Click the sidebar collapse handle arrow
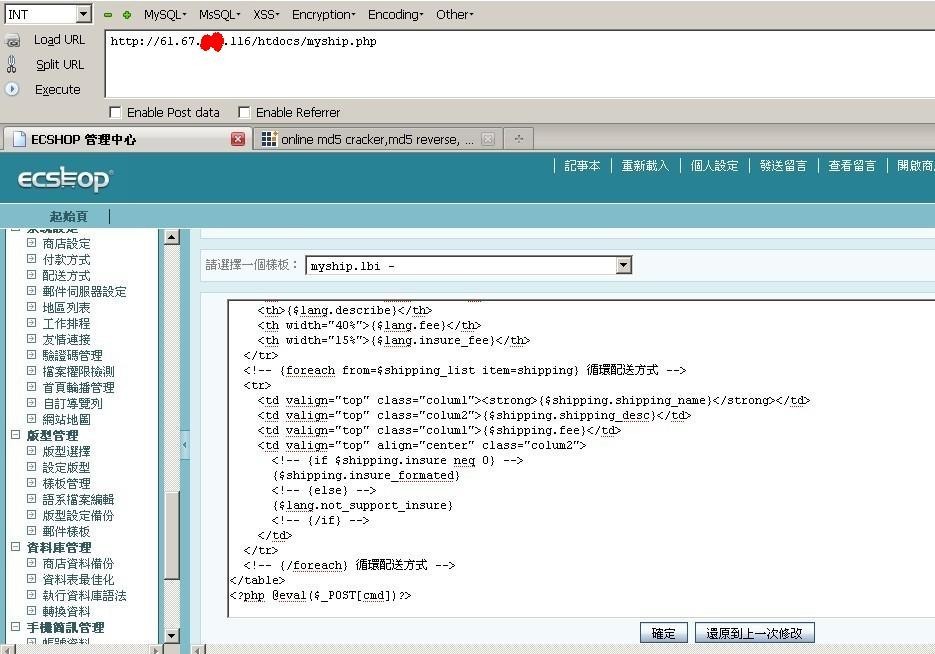935x654 pixels. [185, 444]
